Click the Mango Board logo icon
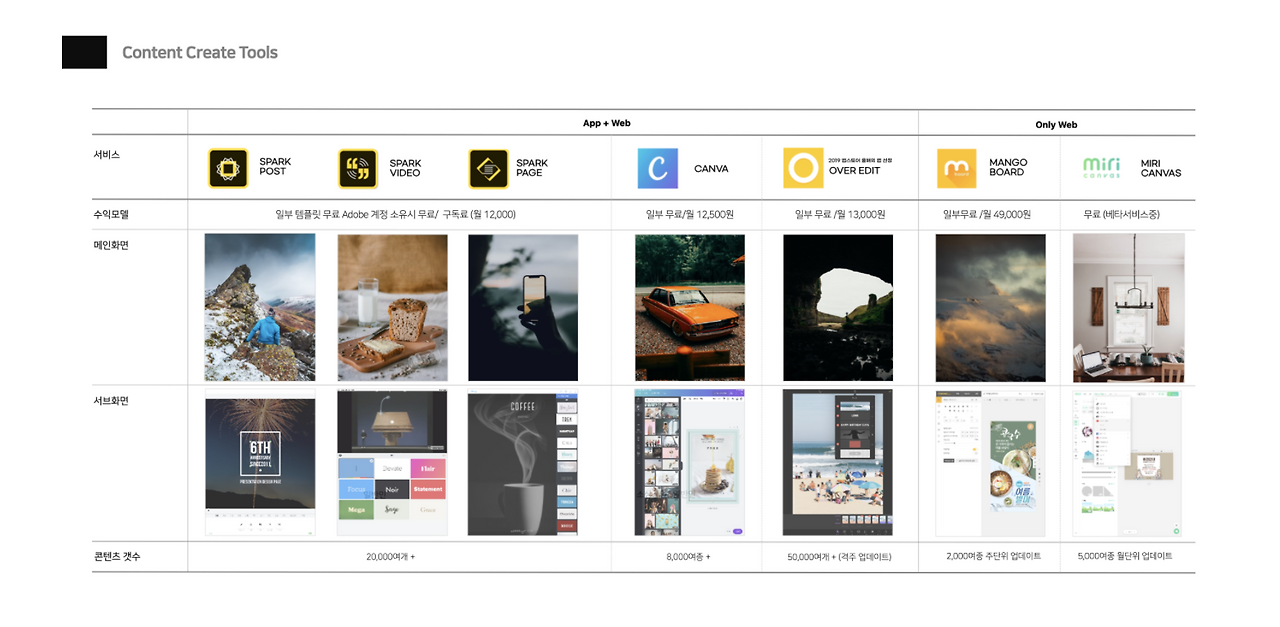The height and width of the screenshot is (627, 1280). (957, 168)
